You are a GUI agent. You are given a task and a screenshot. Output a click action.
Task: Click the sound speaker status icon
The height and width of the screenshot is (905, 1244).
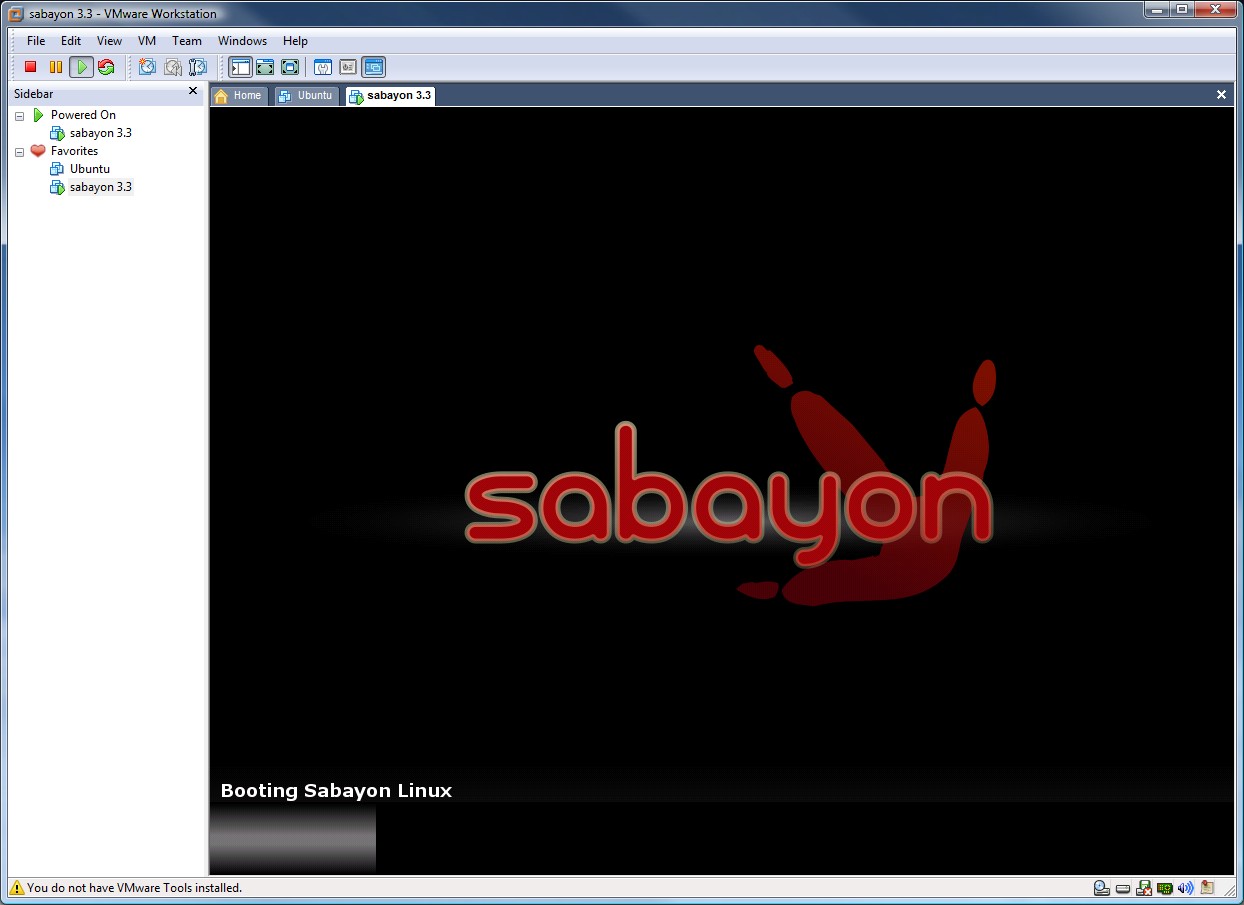tap(1186, 887)
